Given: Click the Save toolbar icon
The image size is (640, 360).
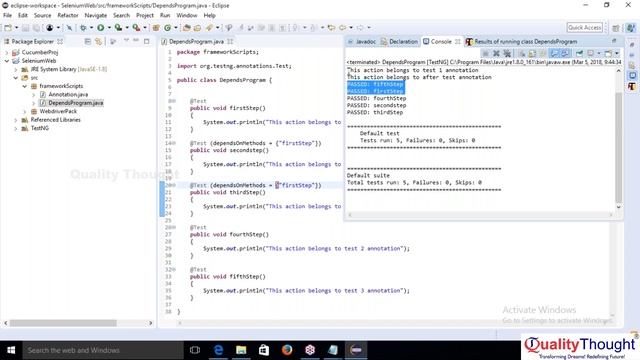Looking at the screenshot, I should (25, 28).
